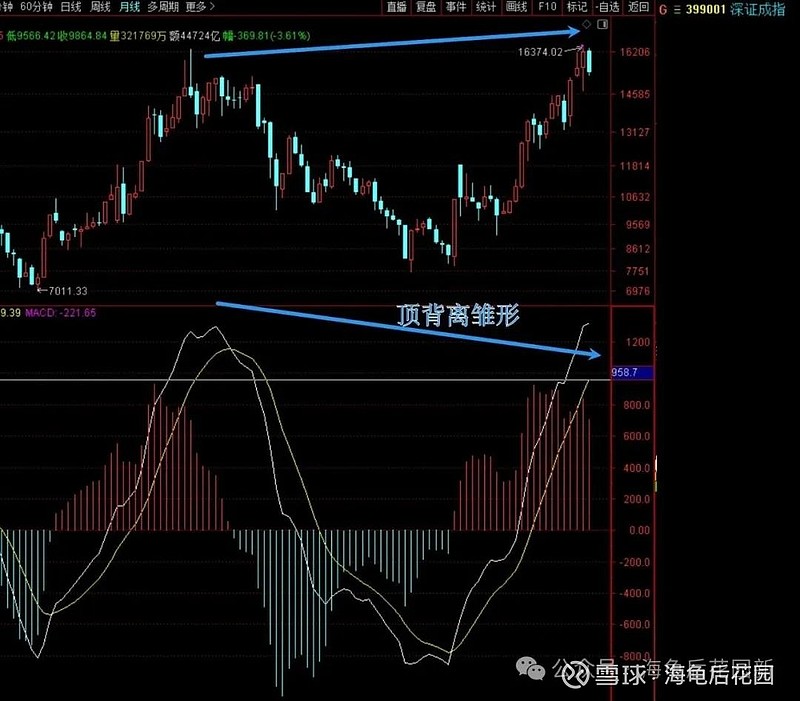Image resolution: width=800 pixels, height=701 pixels.
Task: Click the 低9566.42 low price text
Action: 31,36
